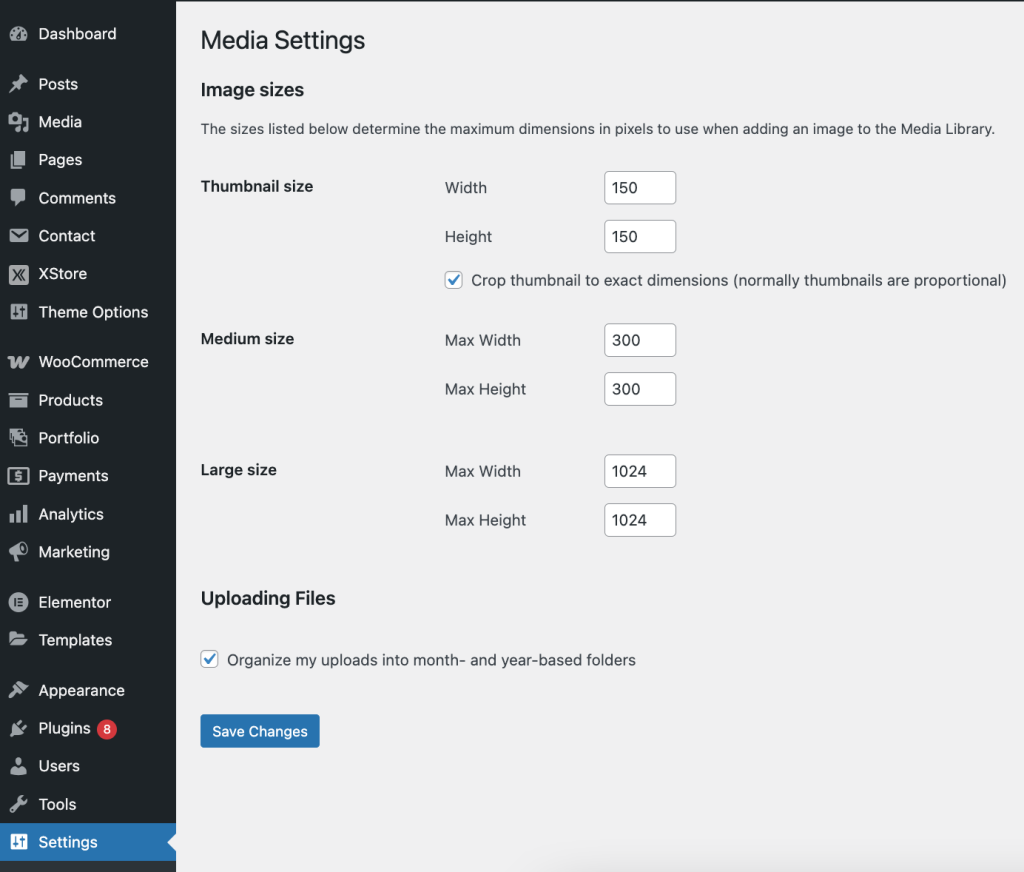Uncheck Crop thumbnail to exact dimensions
The image size is (1024, 872).
(454, 280)
